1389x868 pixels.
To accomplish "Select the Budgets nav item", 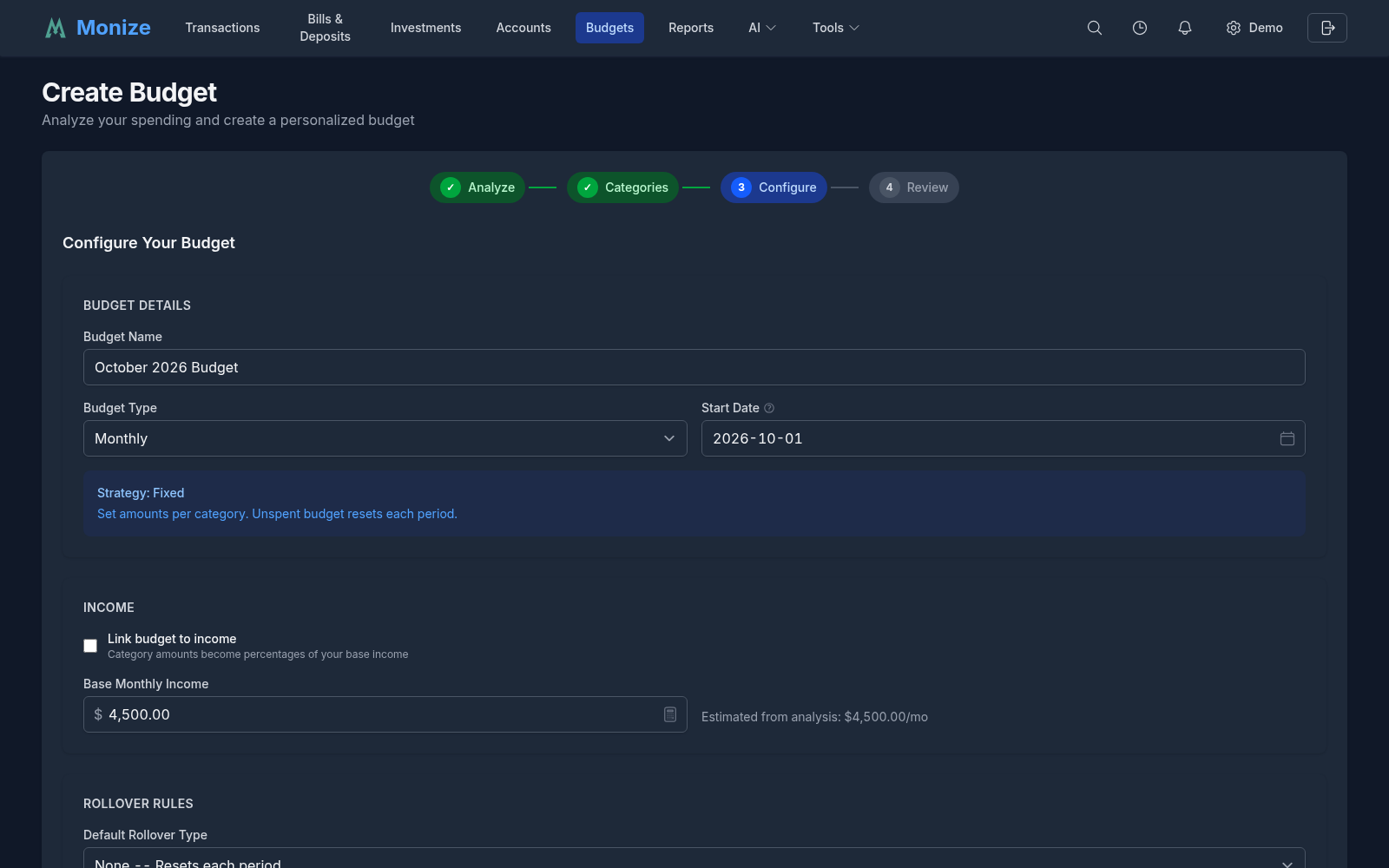I will pyautogui.click(x=609, y=28).
